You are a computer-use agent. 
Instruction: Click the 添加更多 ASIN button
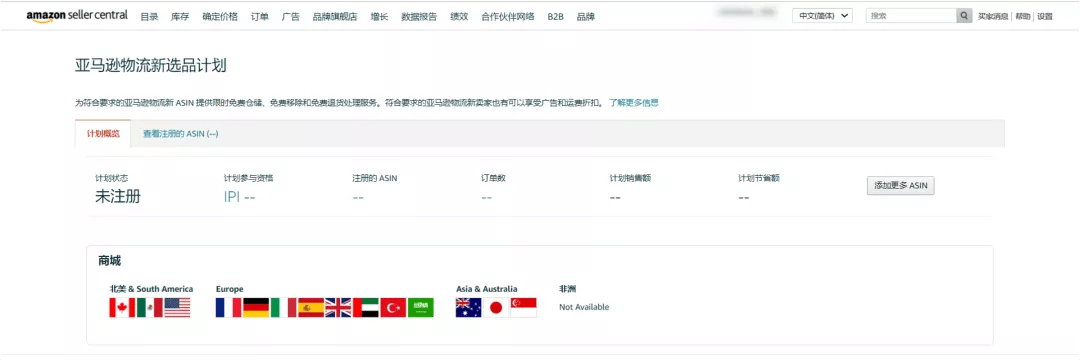[x=900, y=186]
